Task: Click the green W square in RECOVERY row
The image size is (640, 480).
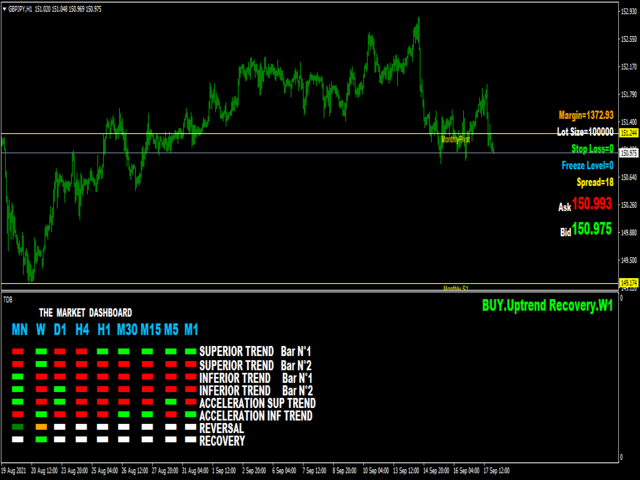Action: click(x=41, y=440)
